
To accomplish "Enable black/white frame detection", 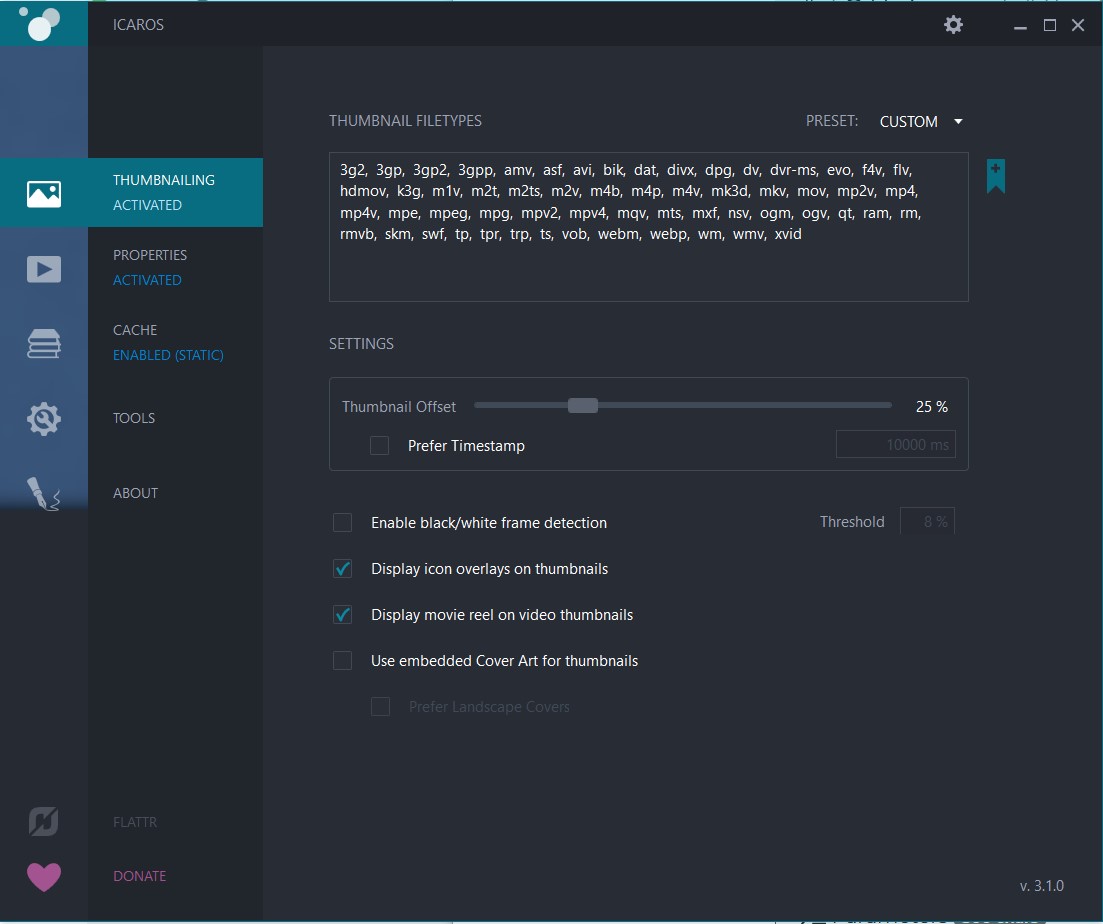I will [x=343, y=522].
